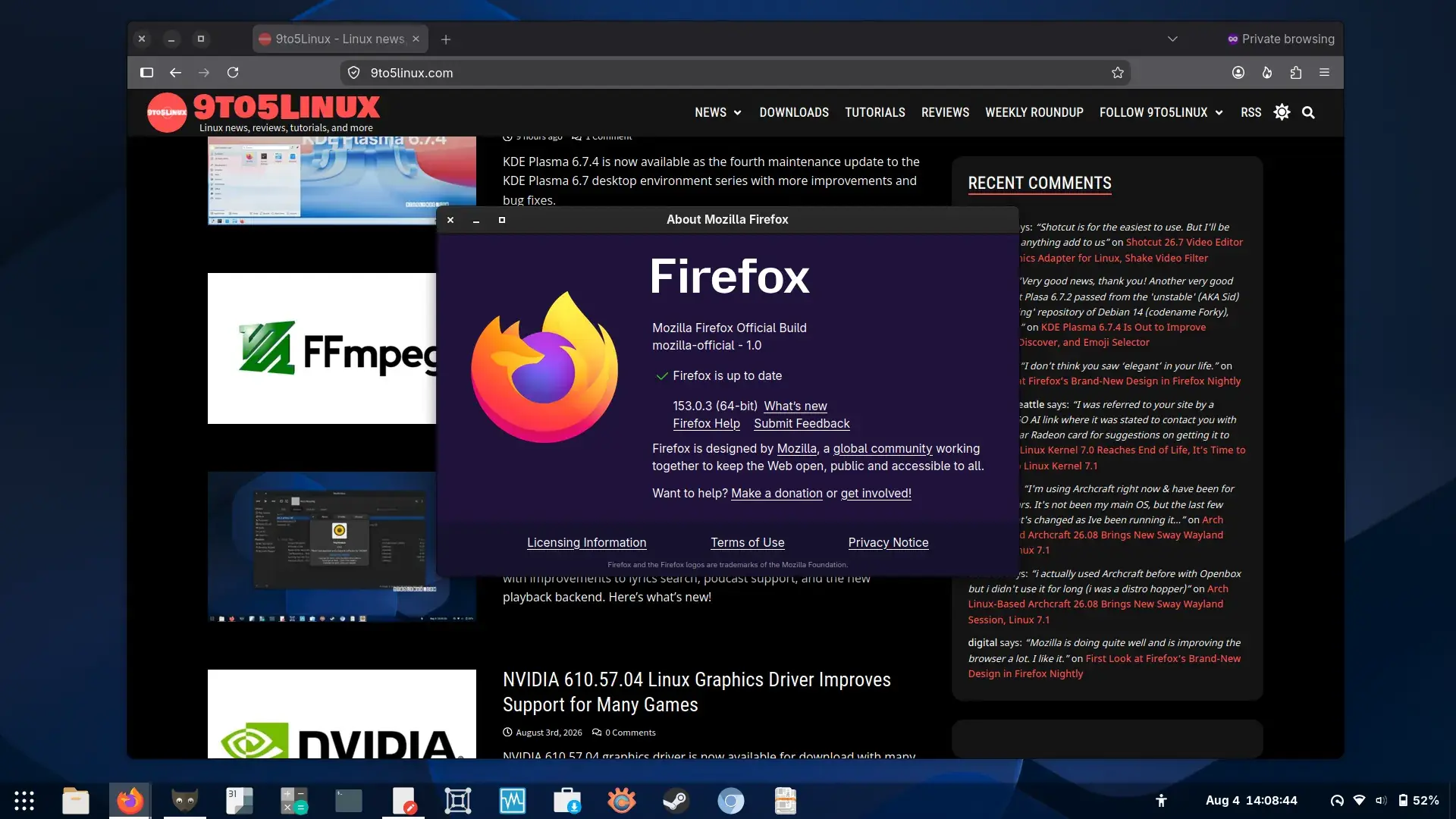
Task: Launch the Calculator from the dock
Action: (x=294, y=801)
